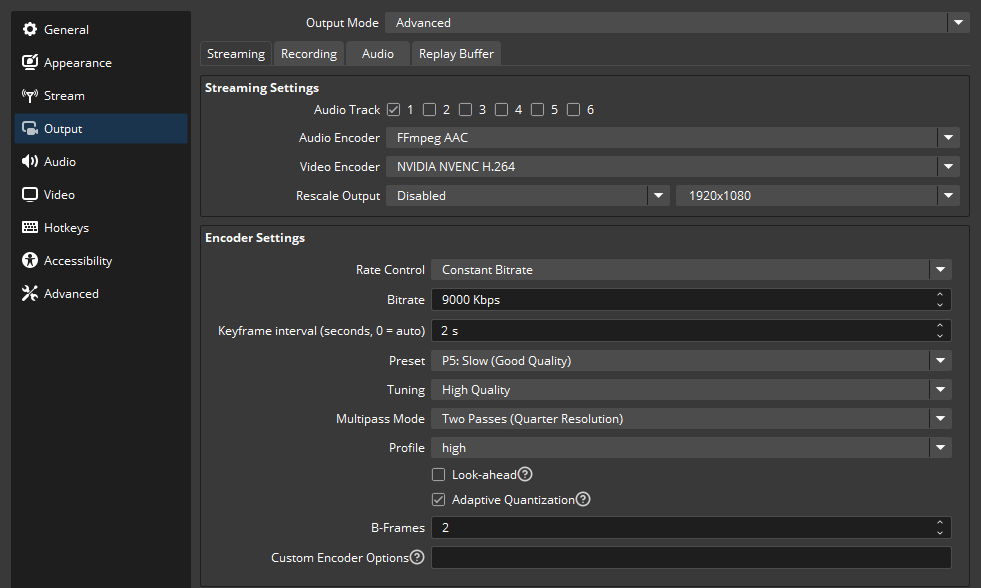Enable audio track 2 checkbox
The image size is (981, 588).
click(x=429, y=110)
